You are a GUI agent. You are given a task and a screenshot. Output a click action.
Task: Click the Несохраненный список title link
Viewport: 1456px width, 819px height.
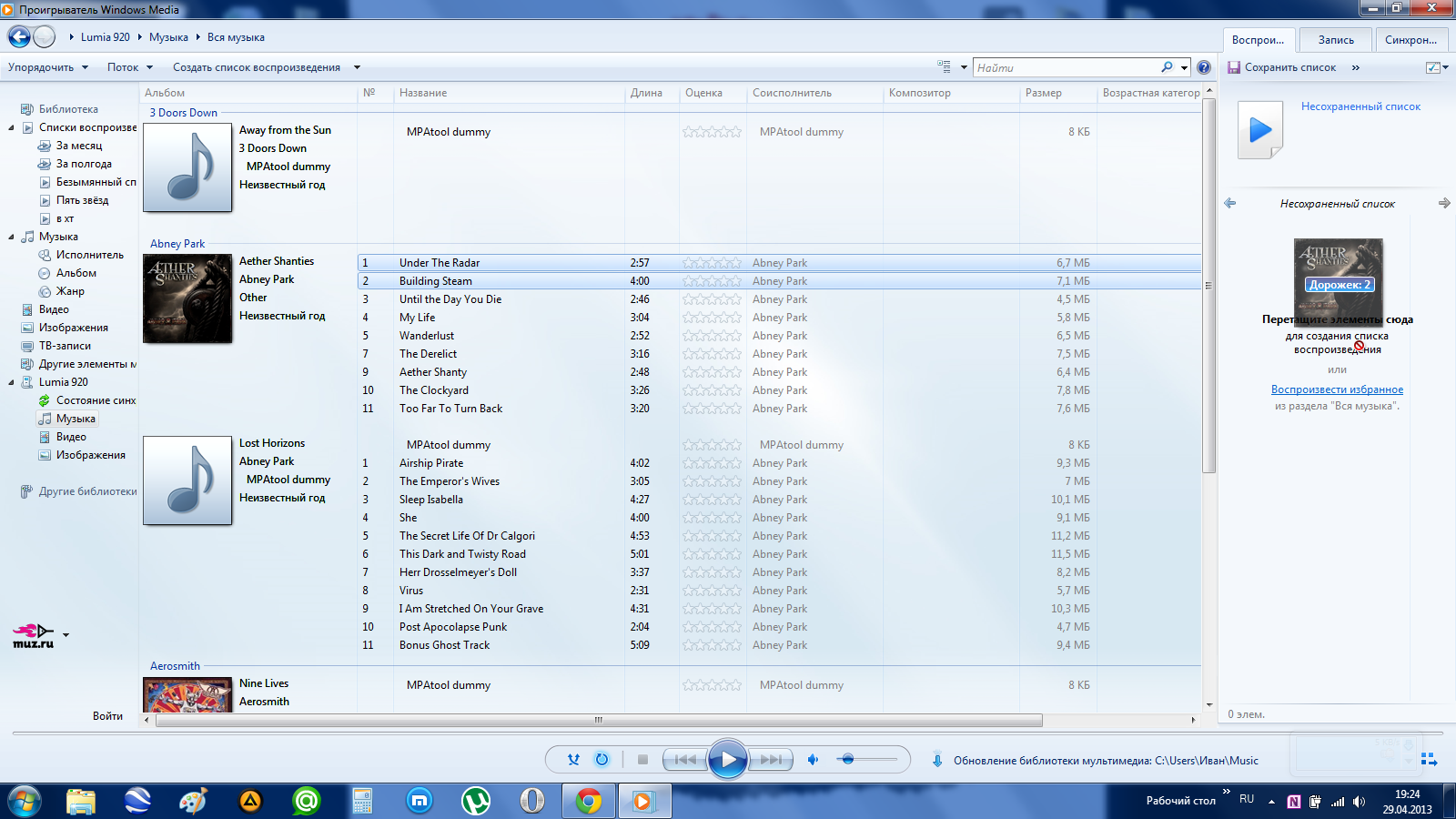(x=1360, y=106)
